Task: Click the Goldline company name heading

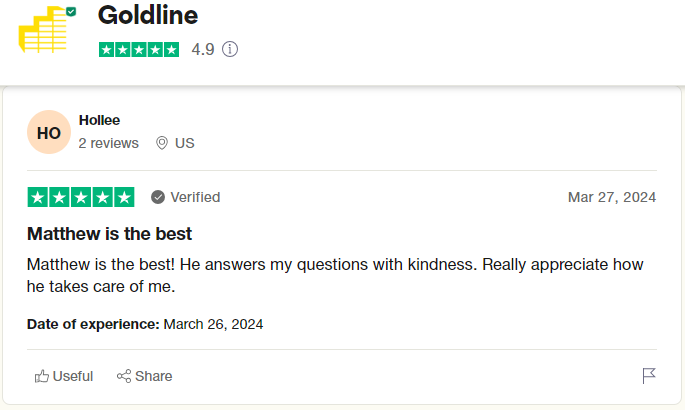Action: click(148, 15)
